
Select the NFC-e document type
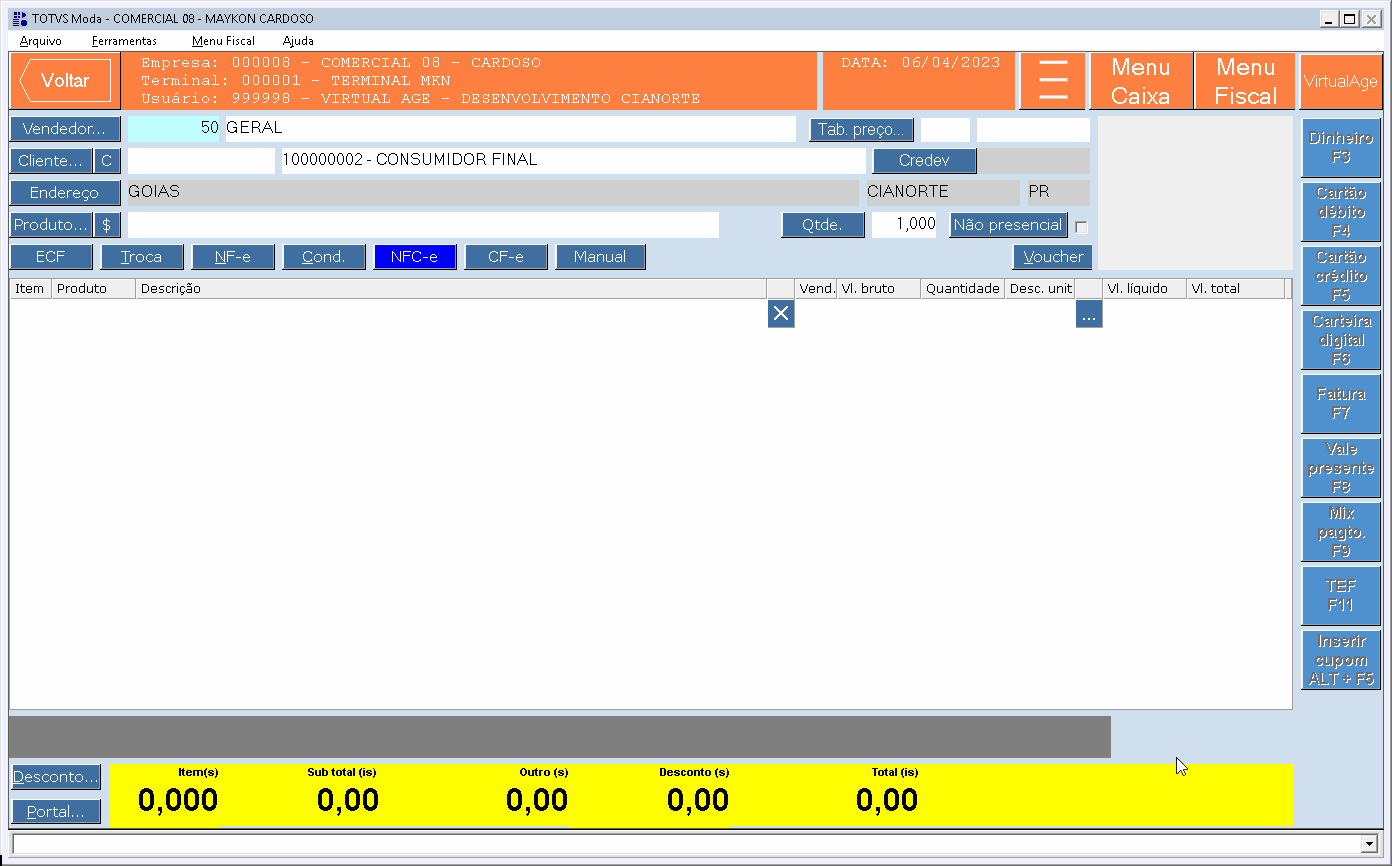415,257
